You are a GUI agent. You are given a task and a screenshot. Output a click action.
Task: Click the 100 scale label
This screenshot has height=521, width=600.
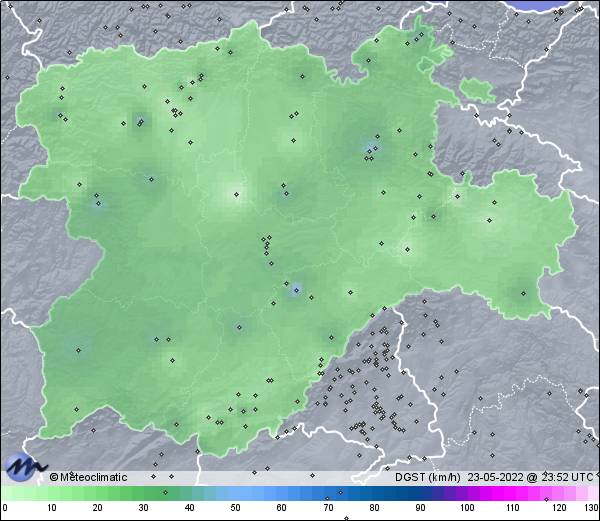[x=467, y=508]
